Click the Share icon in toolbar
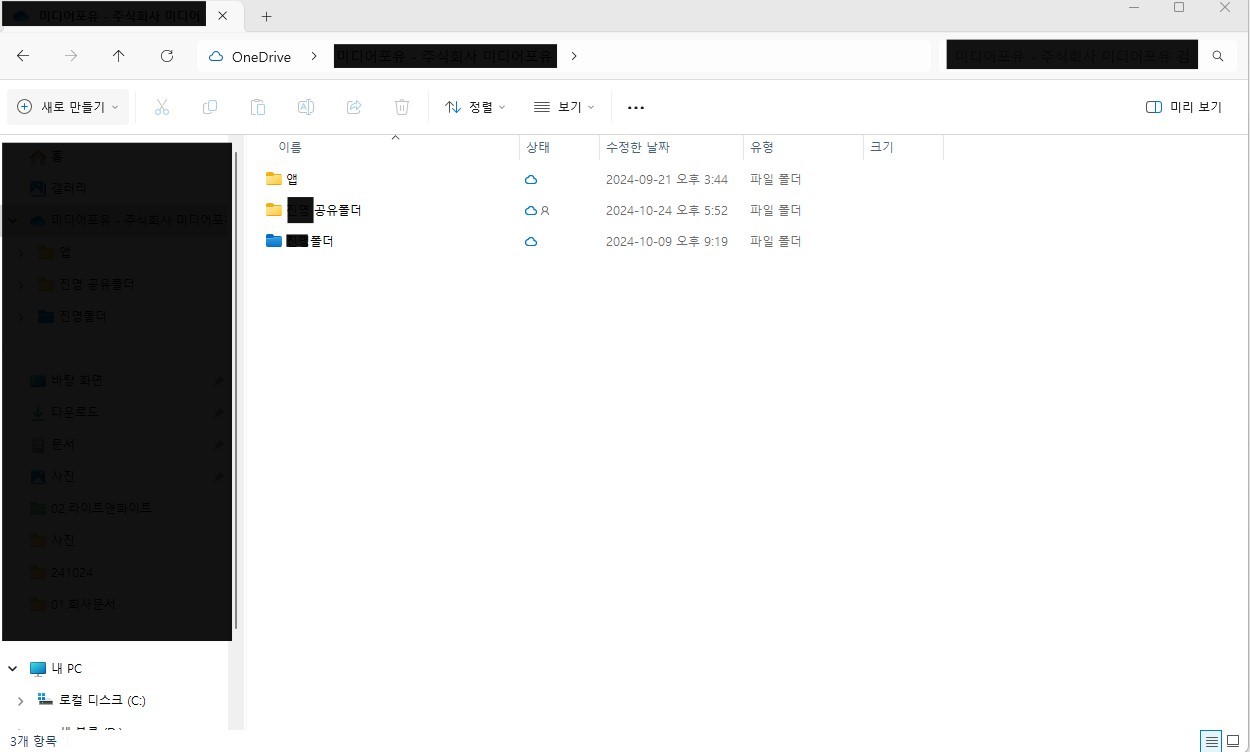 click(354, 107)
